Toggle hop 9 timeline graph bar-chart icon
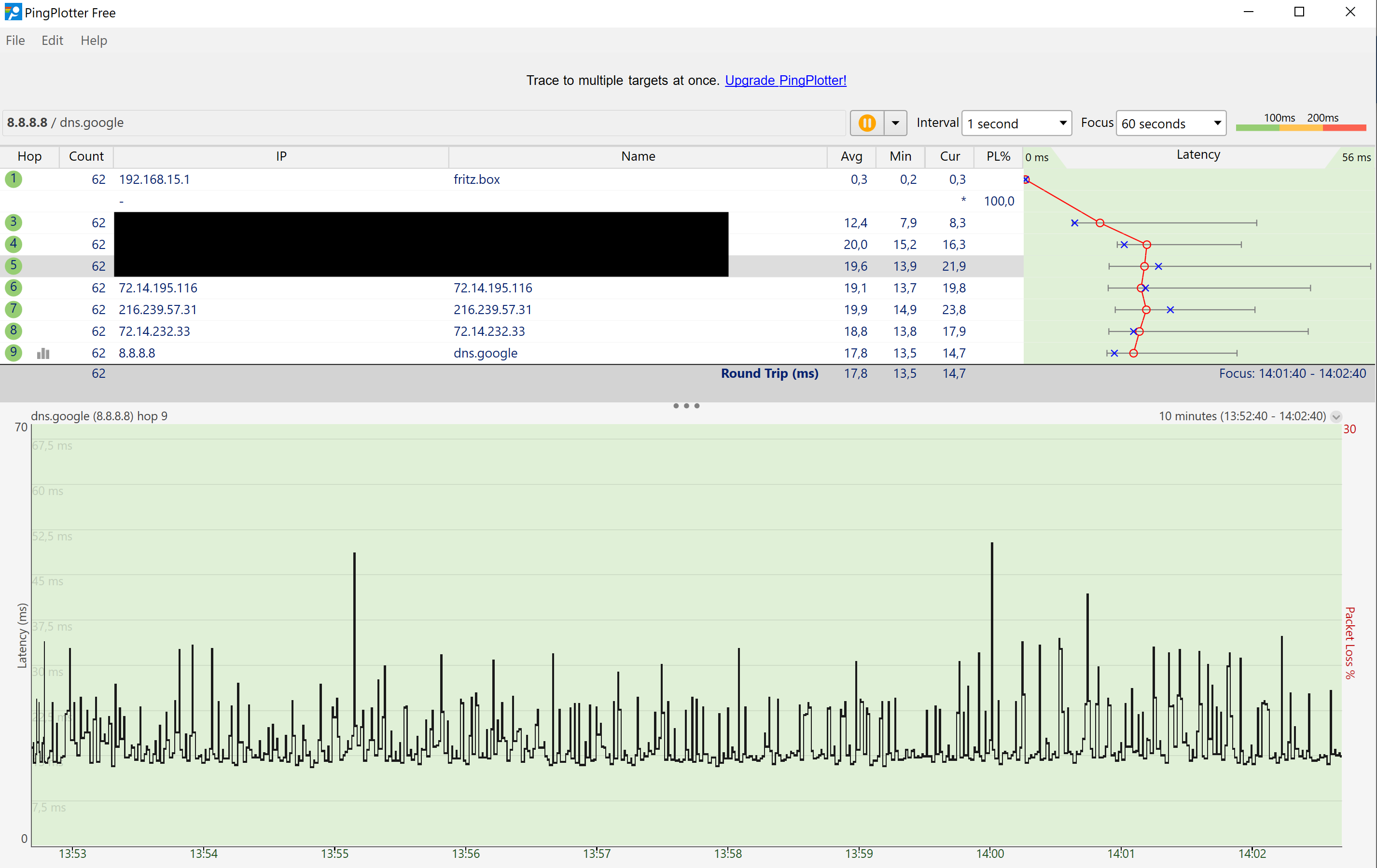Screen dimensions: 1377x868 [x=43, y=353]
